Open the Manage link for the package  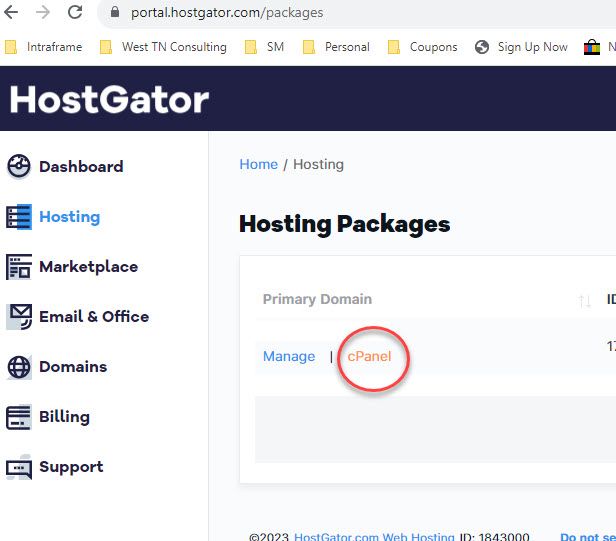289,356
